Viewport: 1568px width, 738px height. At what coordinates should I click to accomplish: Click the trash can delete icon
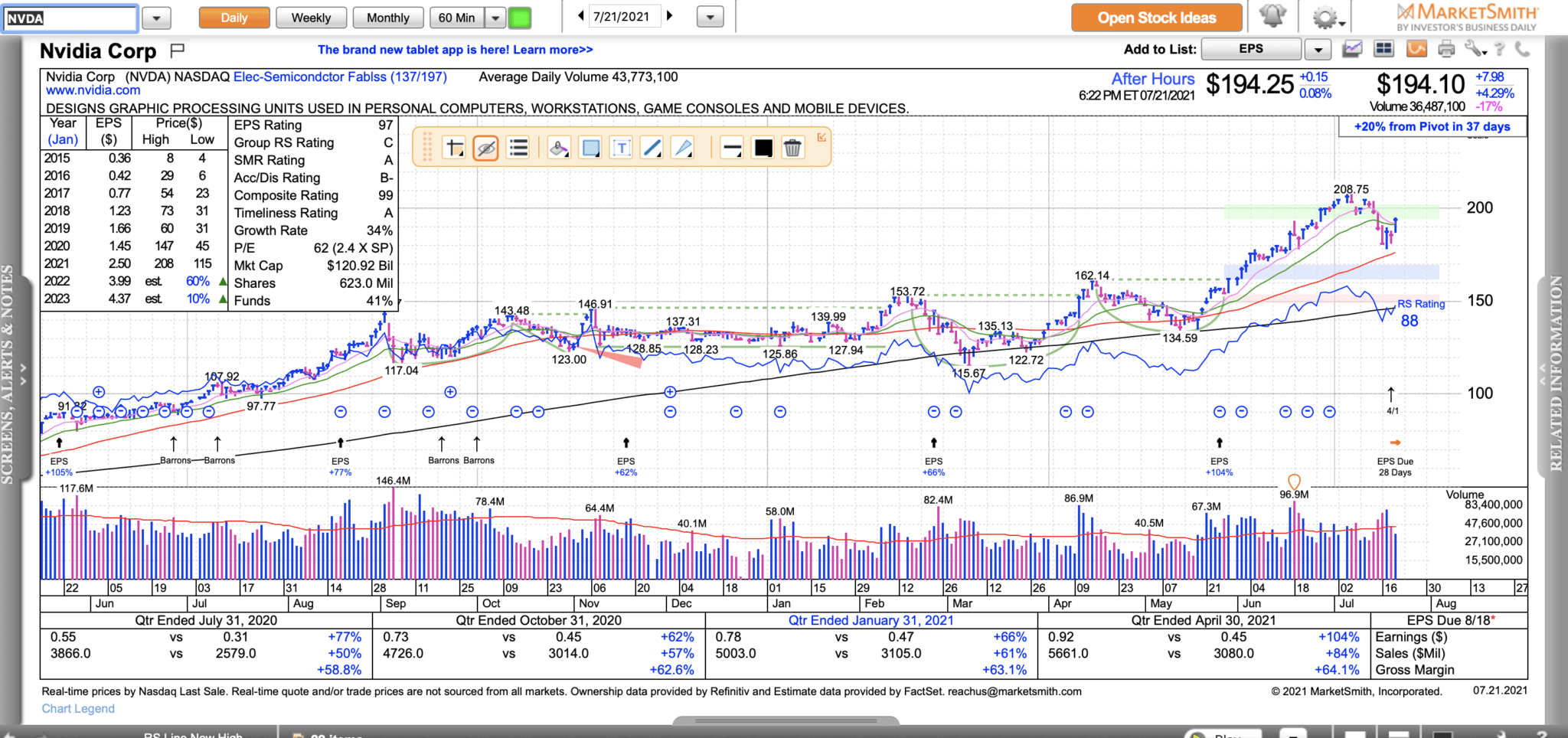tap(792, 148)
